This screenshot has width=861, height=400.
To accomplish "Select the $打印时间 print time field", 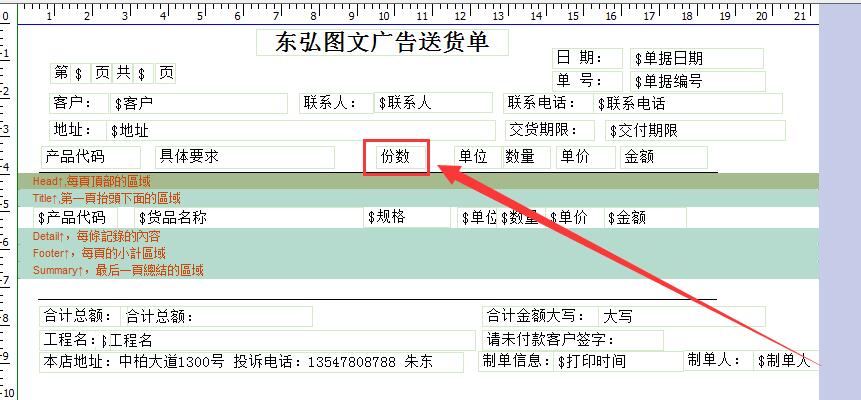I will 617,361.
